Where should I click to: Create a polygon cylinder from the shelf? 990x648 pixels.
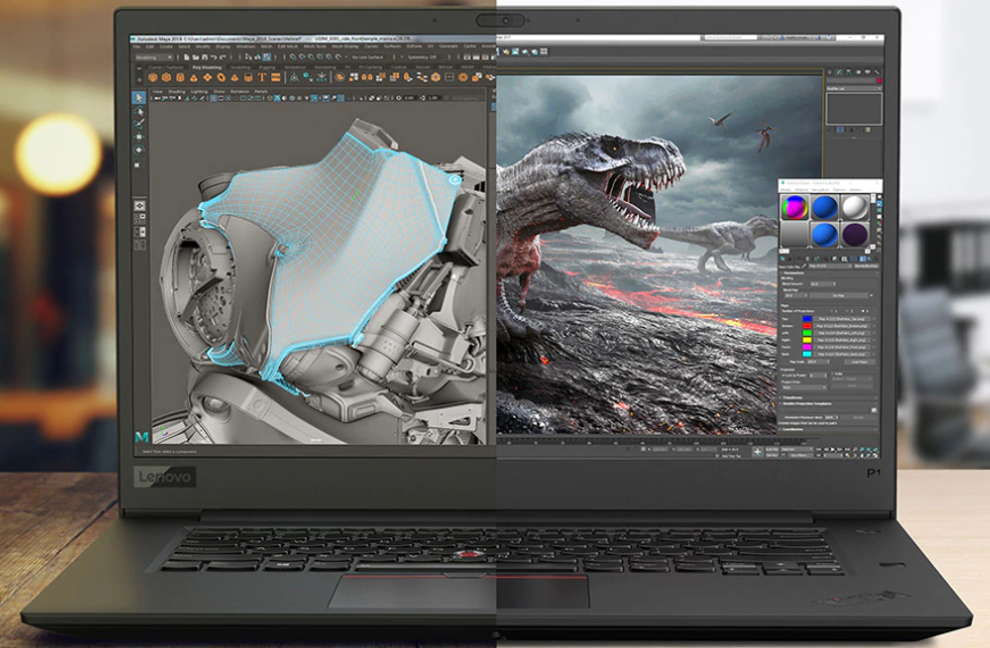click(x=181, y=77)
